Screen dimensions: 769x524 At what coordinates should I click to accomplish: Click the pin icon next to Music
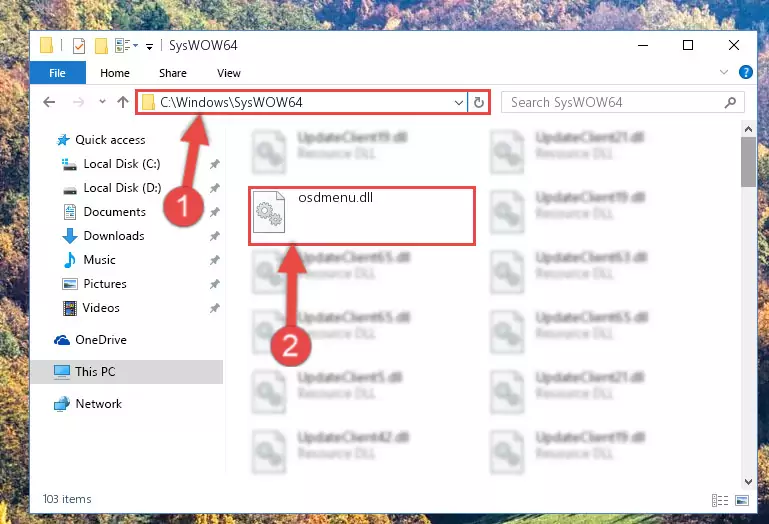pyautogui.click(x=214, y=260)
